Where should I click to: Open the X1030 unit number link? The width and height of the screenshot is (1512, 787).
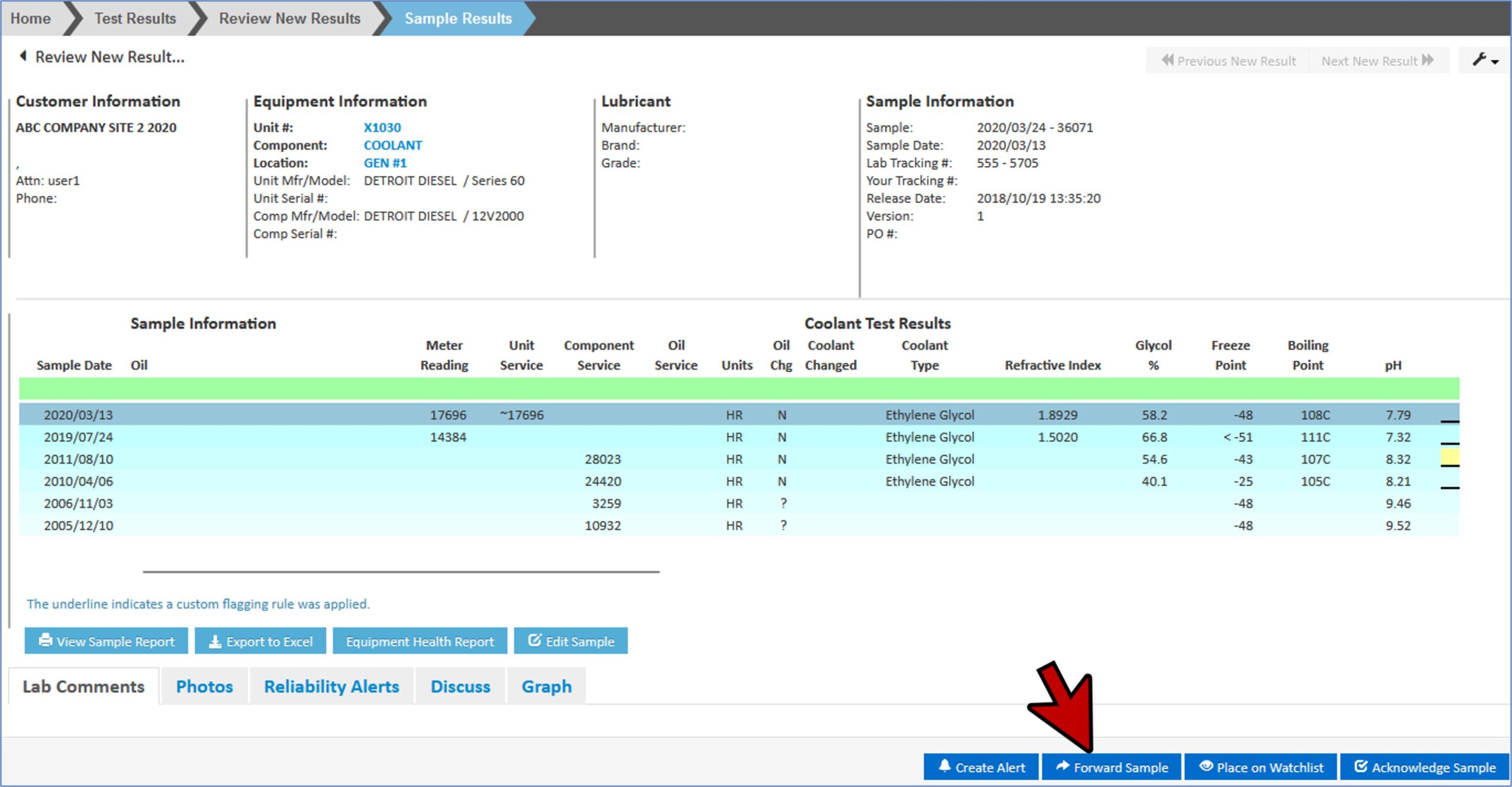382,128
